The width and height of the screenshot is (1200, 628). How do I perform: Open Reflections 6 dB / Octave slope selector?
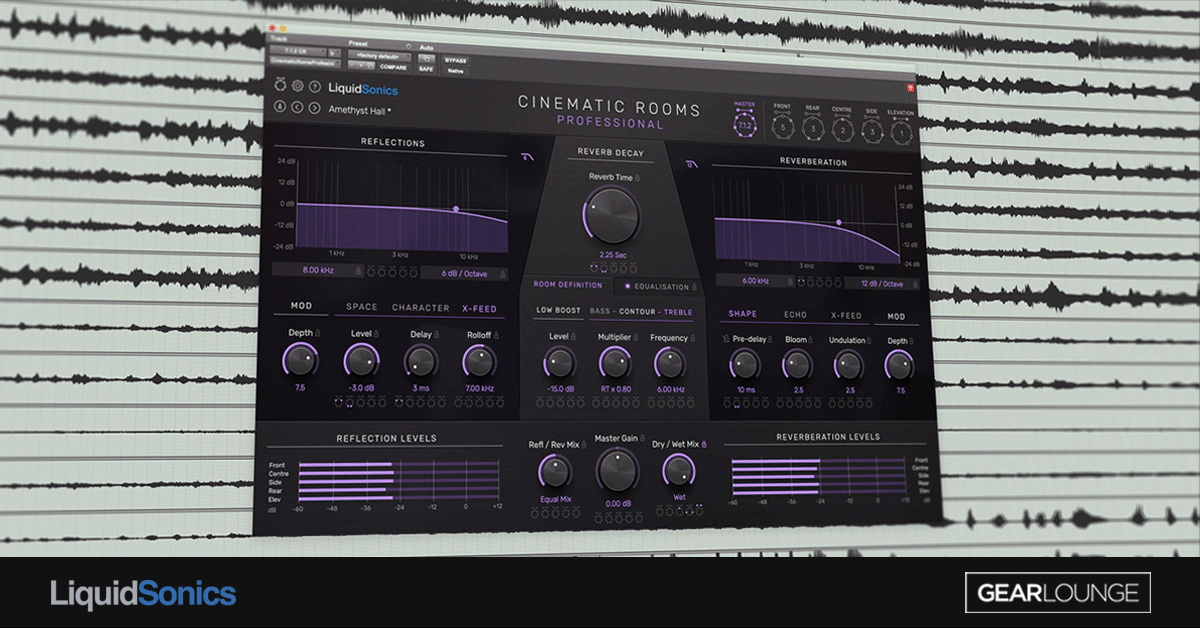click(x=462, y=272)
